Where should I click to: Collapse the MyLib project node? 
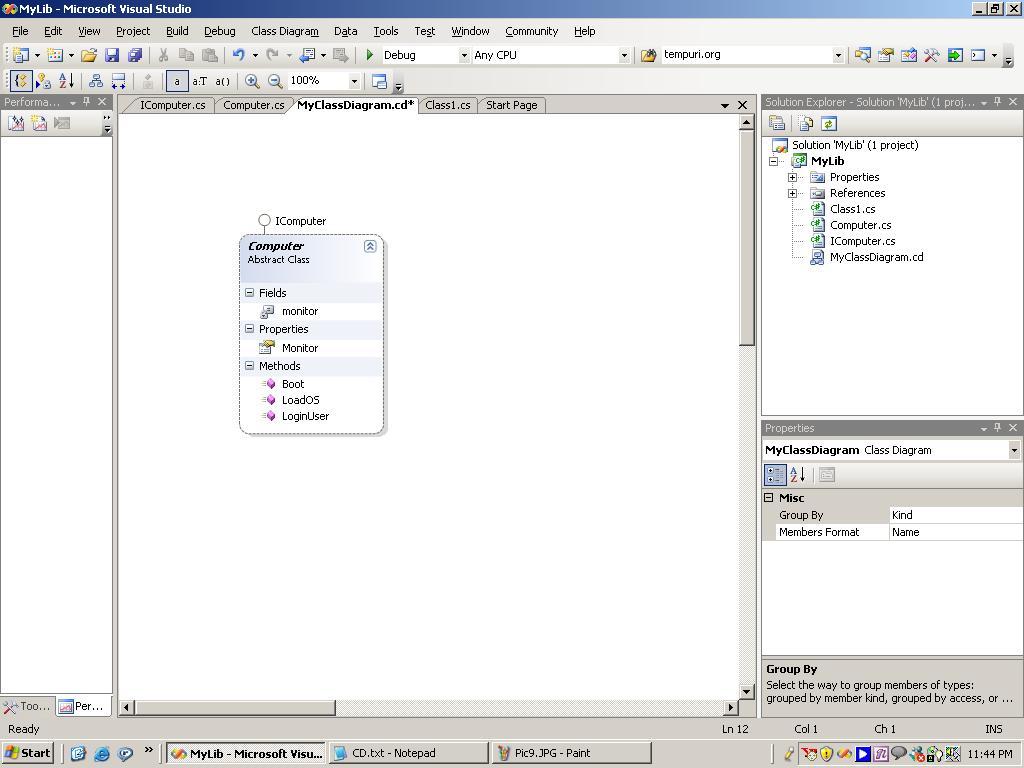point(774,161)
